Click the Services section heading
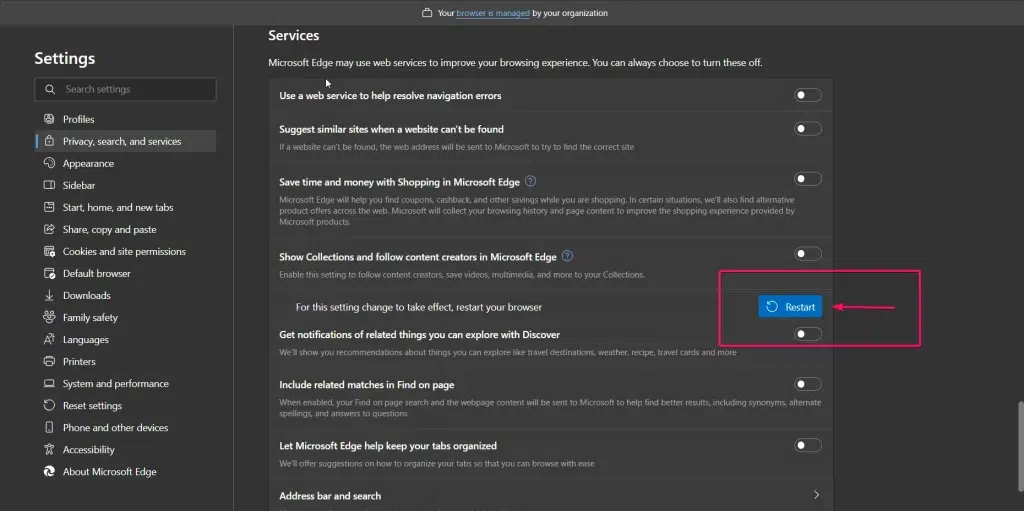The width and height of the screenshot is (1024, 511). pyautogui.click(x=293, y=35)
